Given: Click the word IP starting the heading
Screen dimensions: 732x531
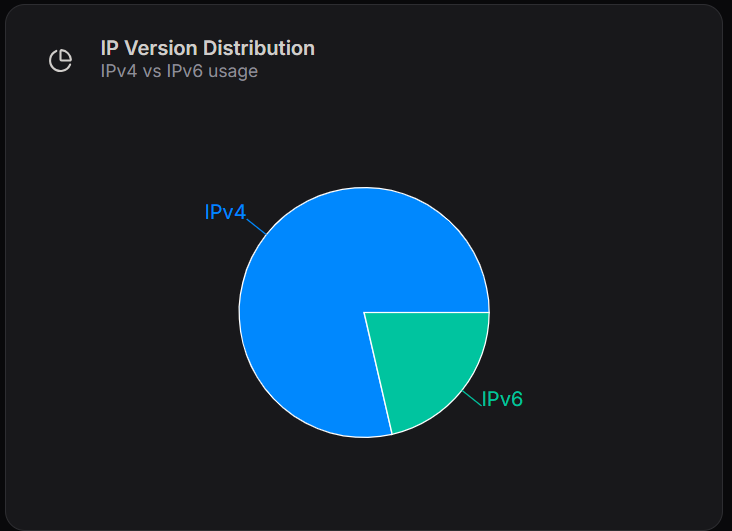Looking at the screenshot, I should pos(109,48).
